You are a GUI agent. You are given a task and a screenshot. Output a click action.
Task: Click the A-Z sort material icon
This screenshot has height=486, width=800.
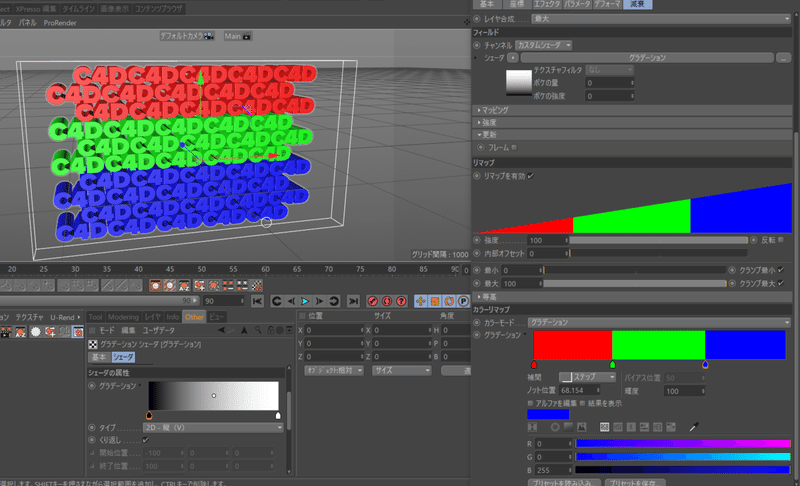(20, 332)
